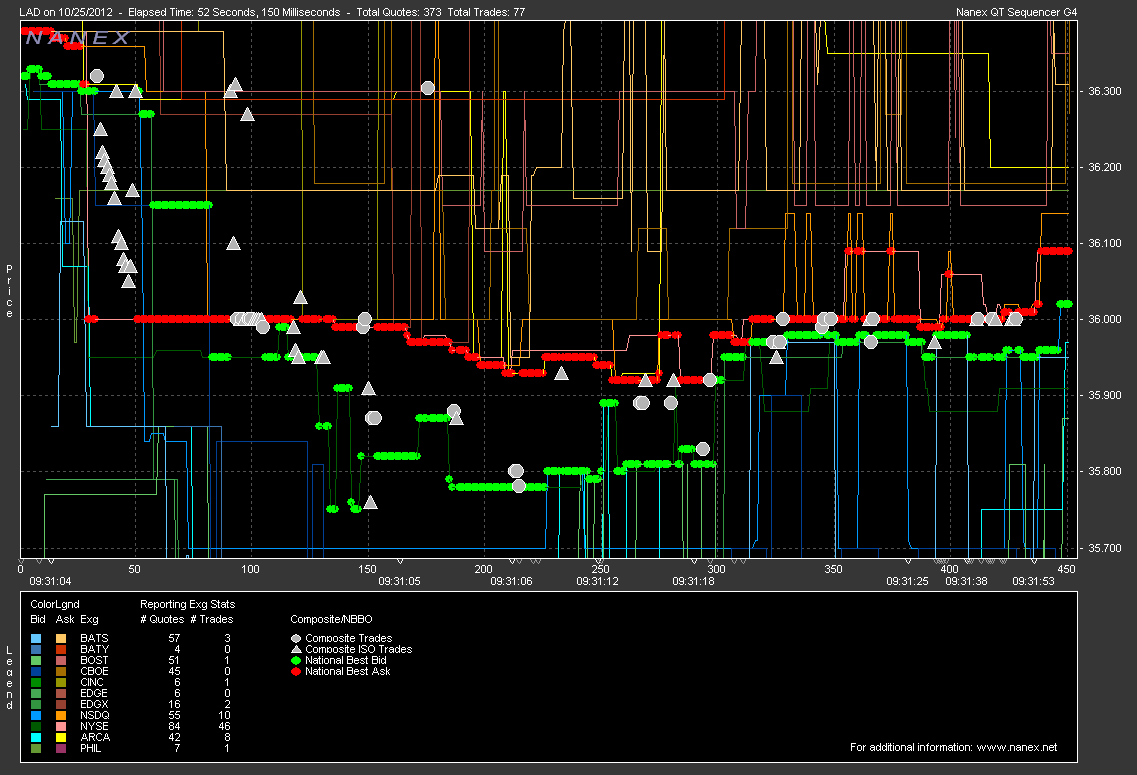Pick the BATY ask color swatch
Image resolution: width=1137 pixels, height=775 pixels.
(x=61, y=650)
